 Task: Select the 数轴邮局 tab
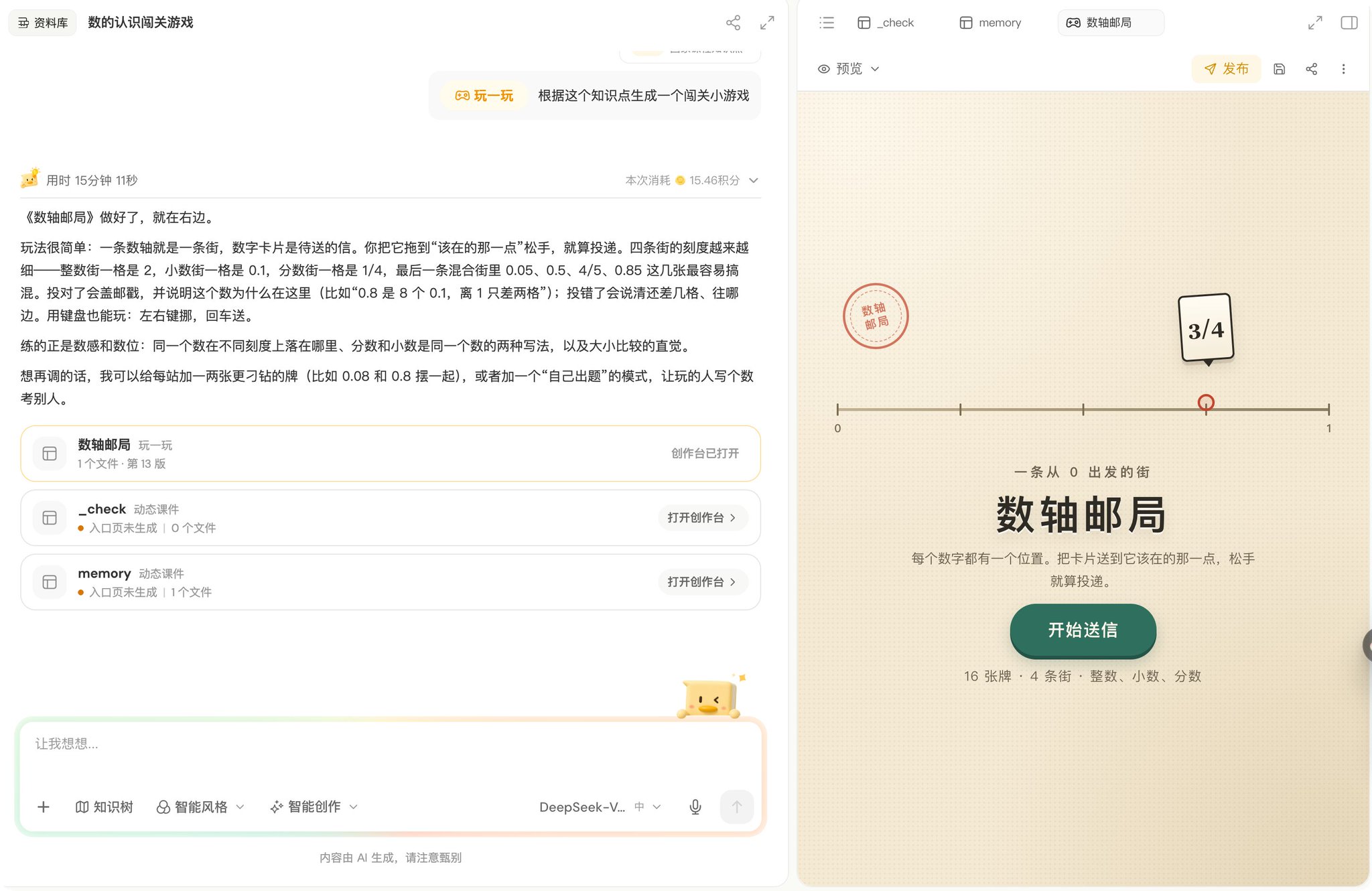coord(1110,23)
